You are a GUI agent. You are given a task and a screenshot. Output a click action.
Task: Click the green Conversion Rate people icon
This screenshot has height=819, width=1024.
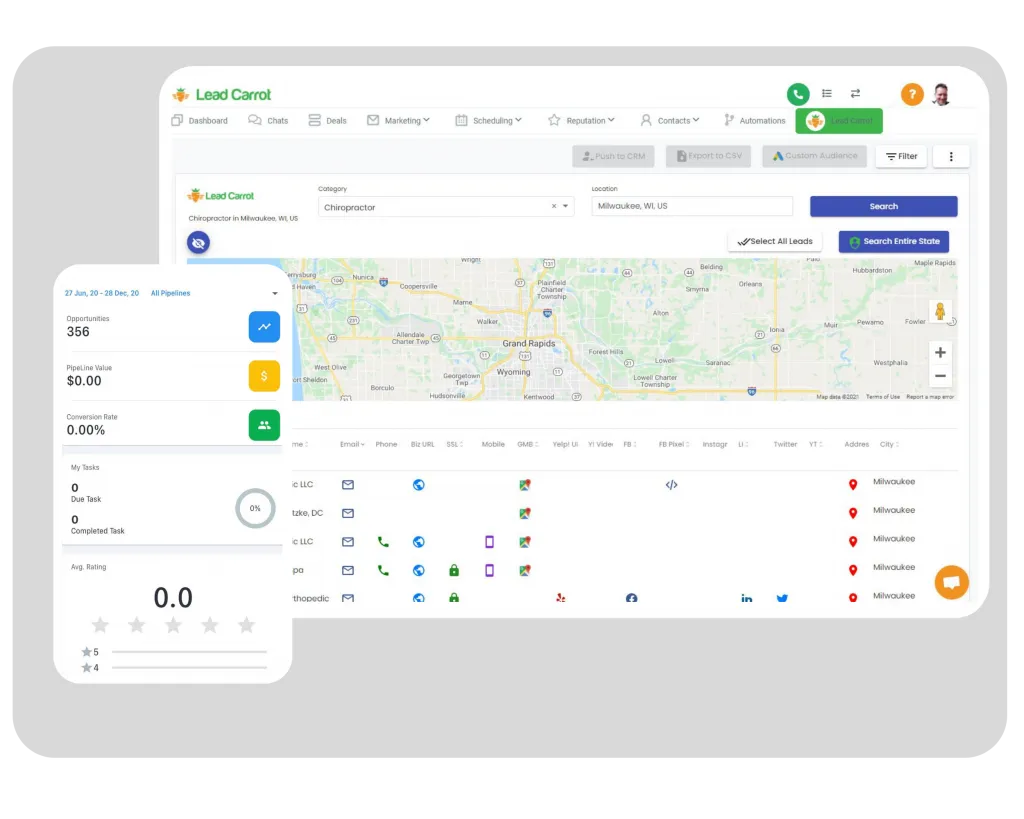[x=264, y=425]
